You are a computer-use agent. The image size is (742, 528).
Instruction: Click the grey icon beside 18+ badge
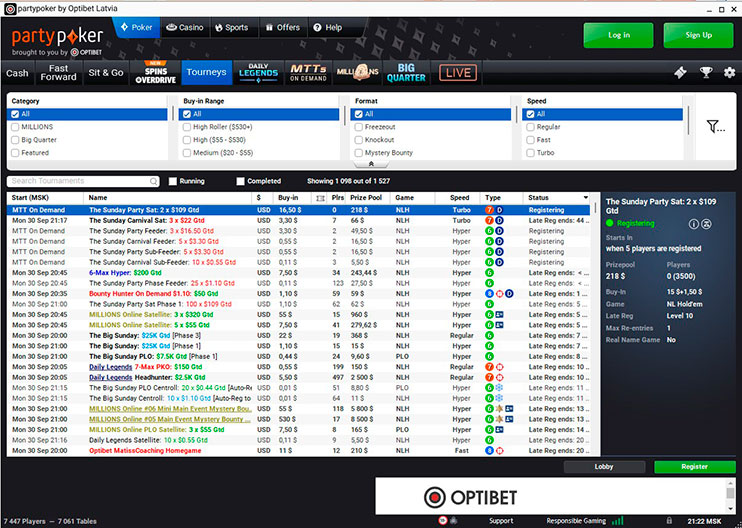pos(453,520)
